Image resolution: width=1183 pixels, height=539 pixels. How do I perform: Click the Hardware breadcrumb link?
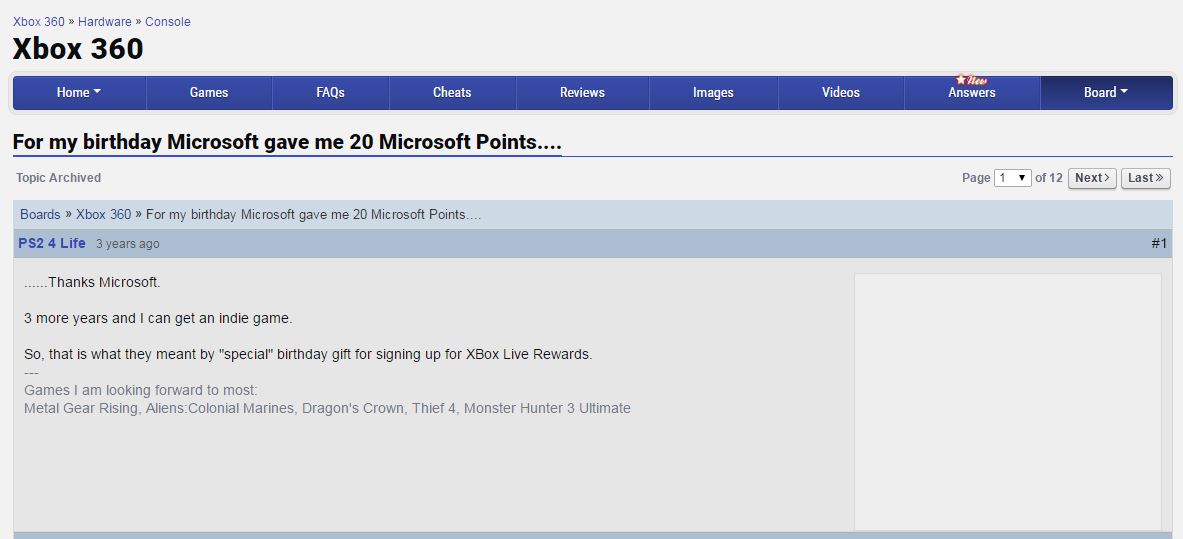105,22
